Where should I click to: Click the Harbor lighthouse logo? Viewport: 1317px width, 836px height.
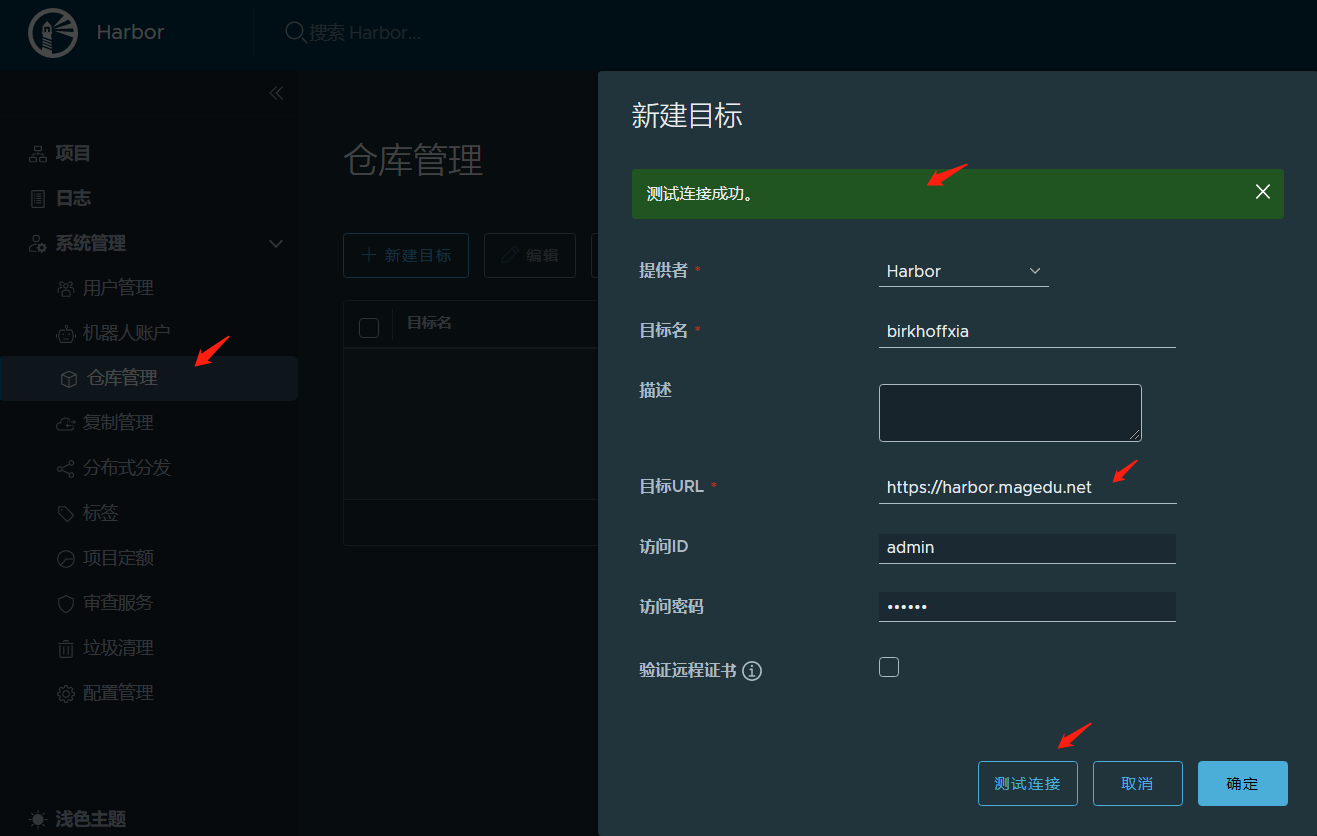click(x=52, y=33)
